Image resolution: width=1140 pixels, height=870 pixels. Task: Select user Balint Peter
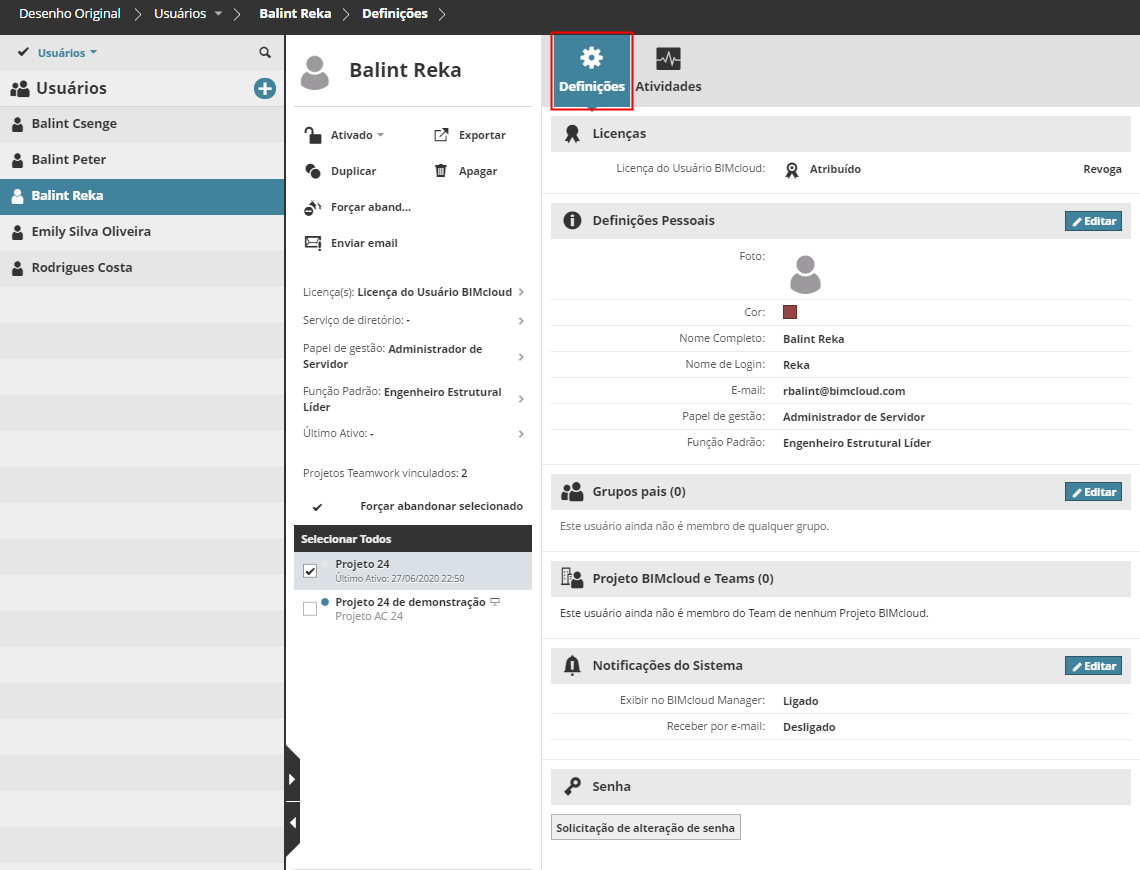tap(142, 160)
